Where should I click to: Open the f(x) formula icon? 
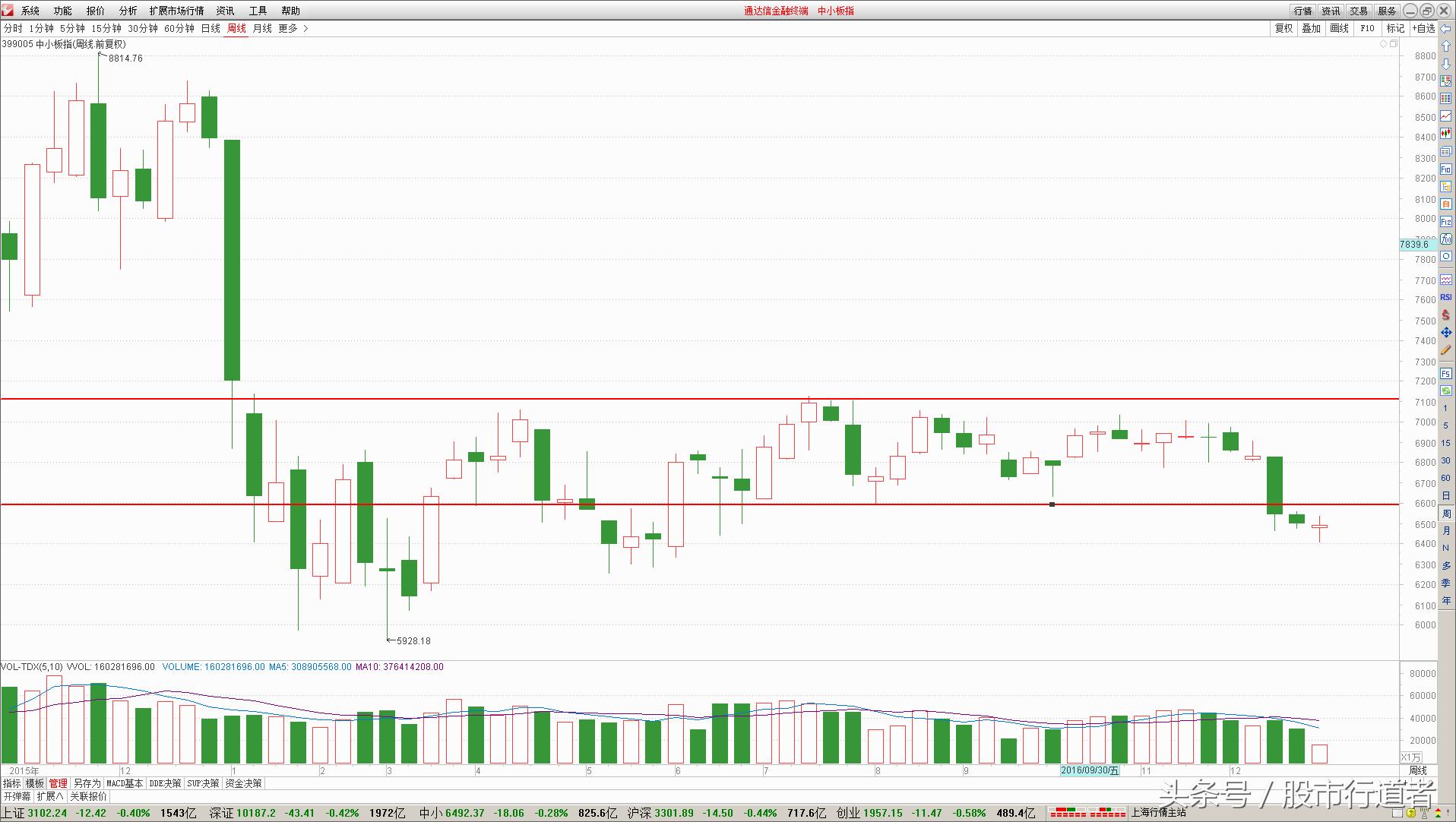pos(1446,239)
